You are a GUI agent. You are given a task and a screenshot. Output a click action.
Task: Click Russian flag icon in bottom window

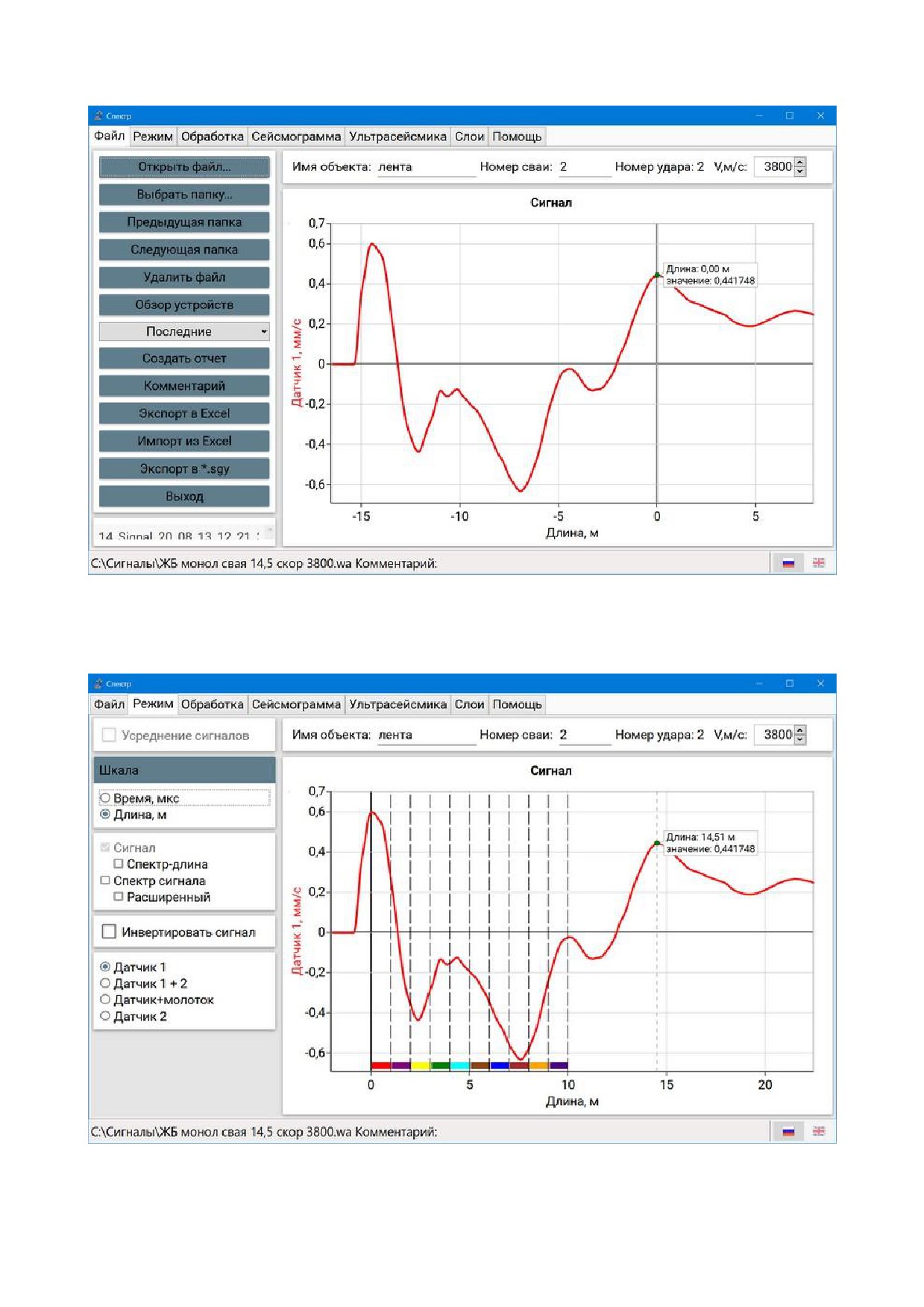click(x=788, y=1132)
